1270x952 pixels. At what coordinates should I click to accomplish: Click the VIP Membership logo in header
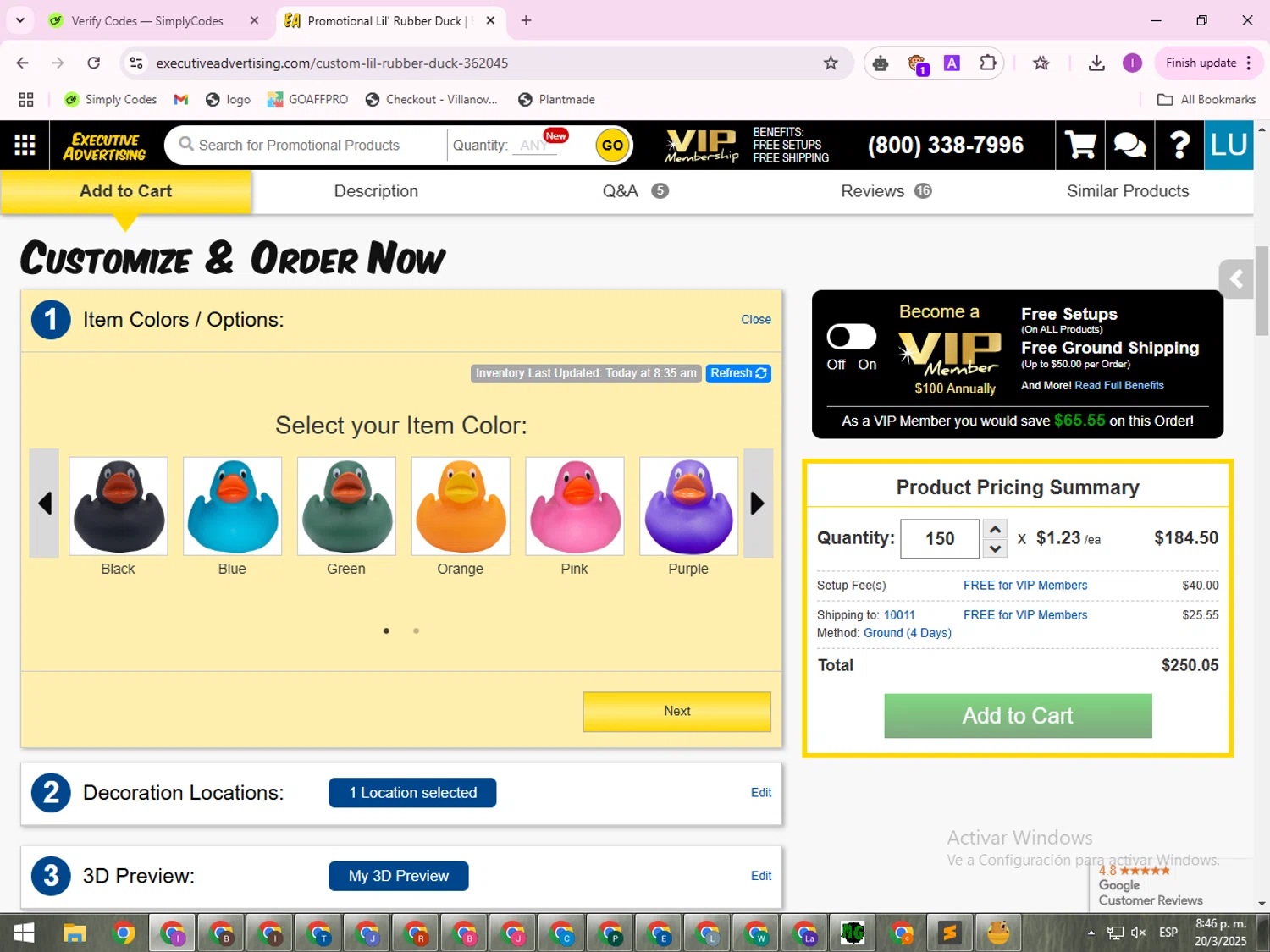click(701, 146)
